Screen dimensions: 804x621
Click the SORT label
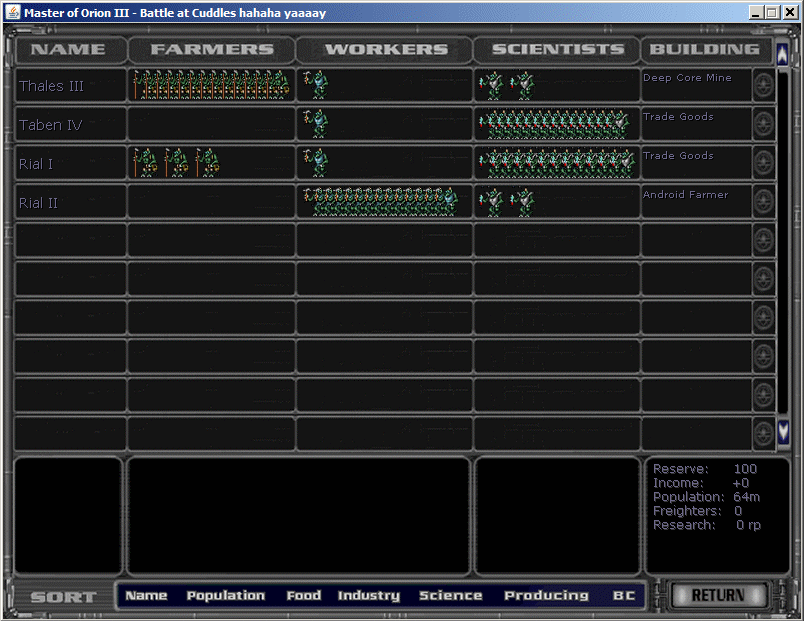63,597
